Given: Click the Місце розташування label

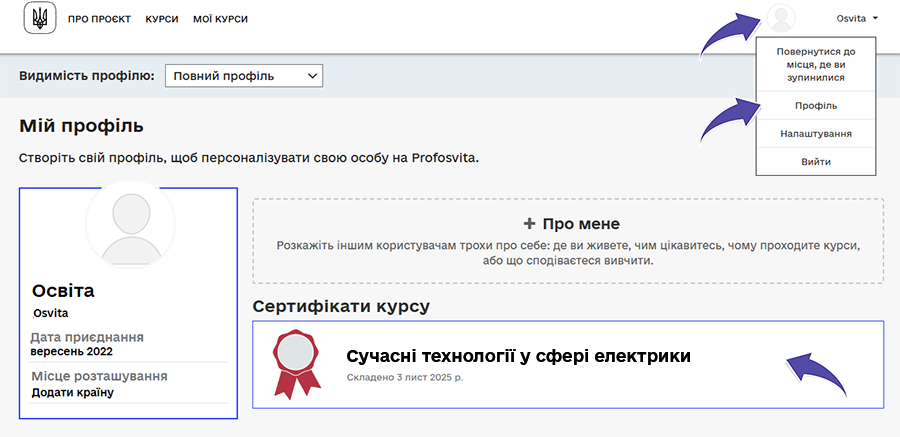Looking at the screenshot, I should coord(99,377).
